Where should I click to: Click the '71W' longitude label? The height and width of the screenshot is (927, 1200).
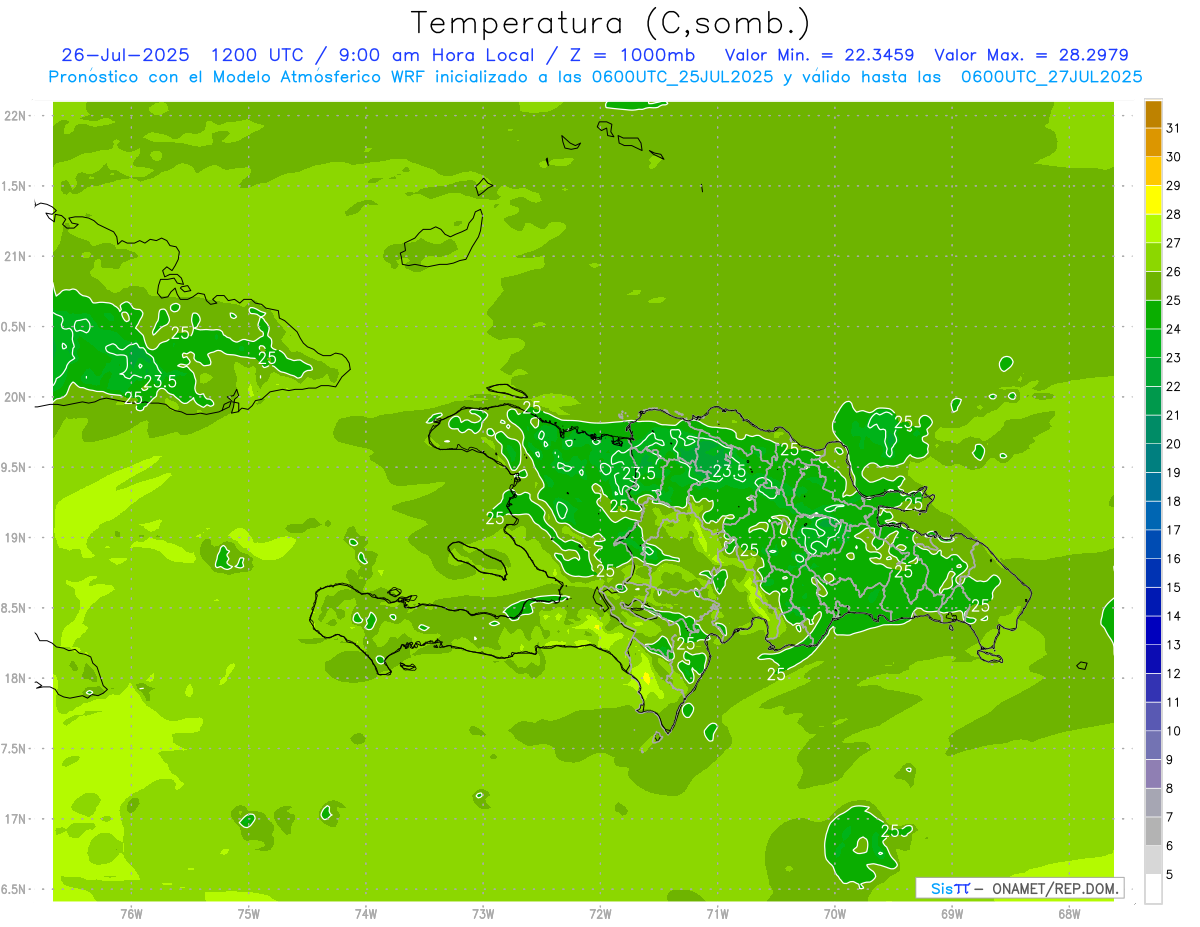point(717,913)
